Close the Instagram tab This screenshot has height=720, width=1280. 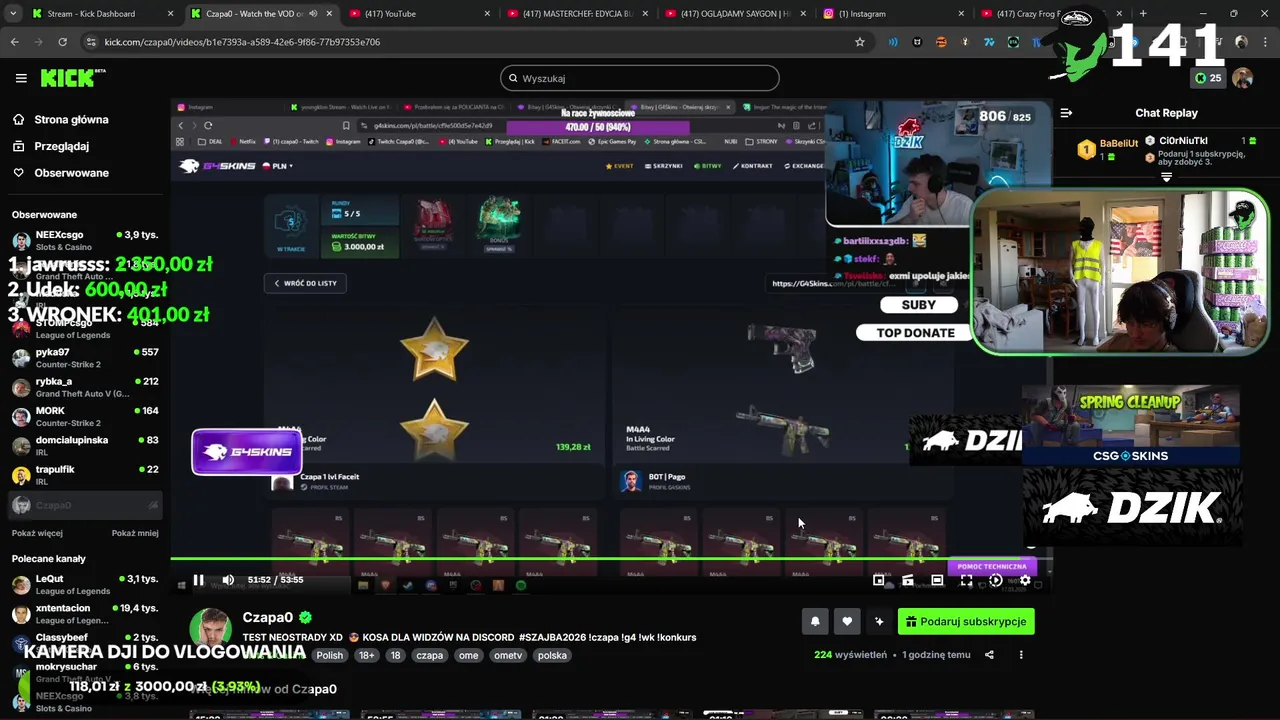(961, 14)
